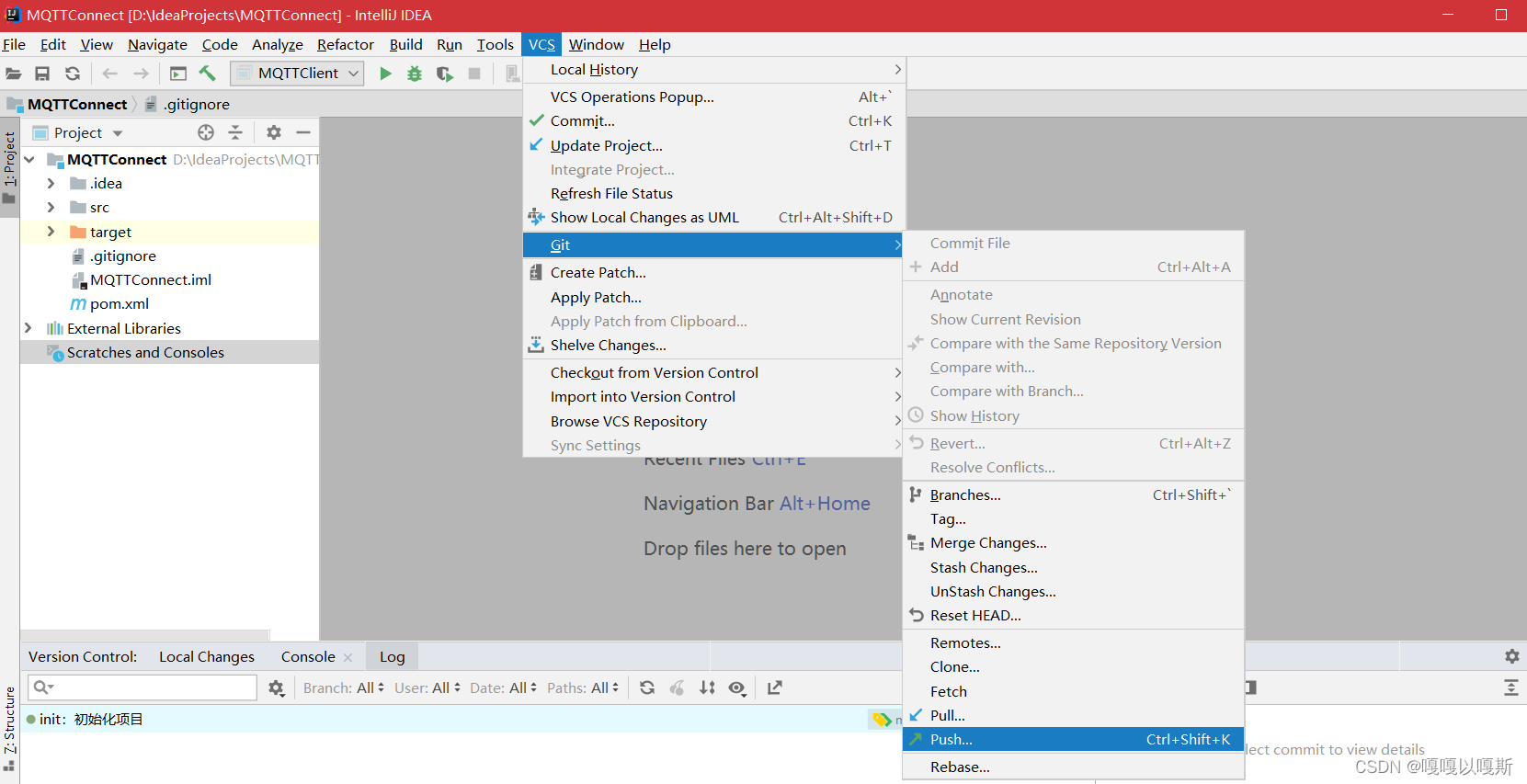Viewport: 1527px width, 784px height.
Task: Select Create Patch... in VCS menu
Action: (712, 272)
